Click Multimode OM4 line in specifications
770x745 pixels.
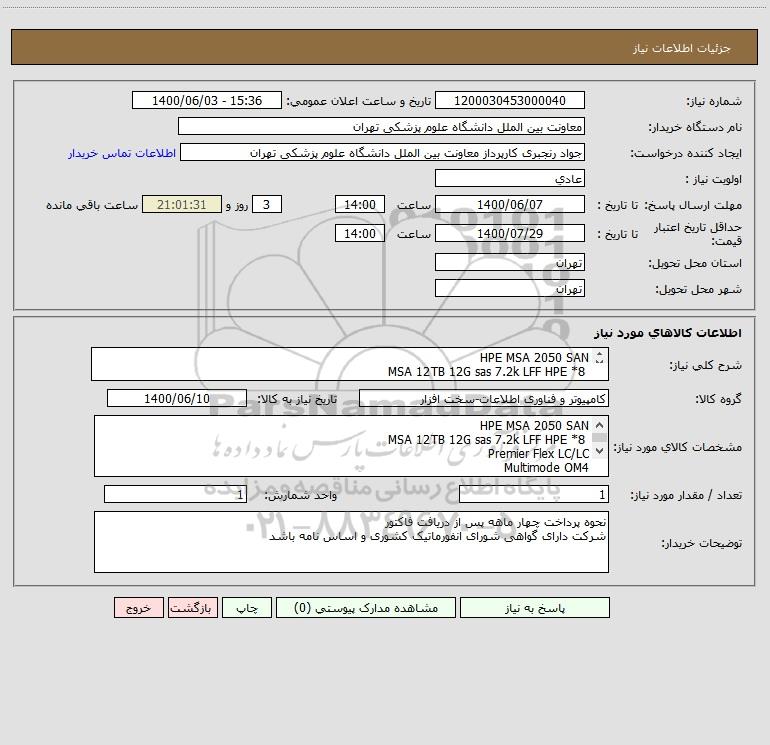(546, 468)
